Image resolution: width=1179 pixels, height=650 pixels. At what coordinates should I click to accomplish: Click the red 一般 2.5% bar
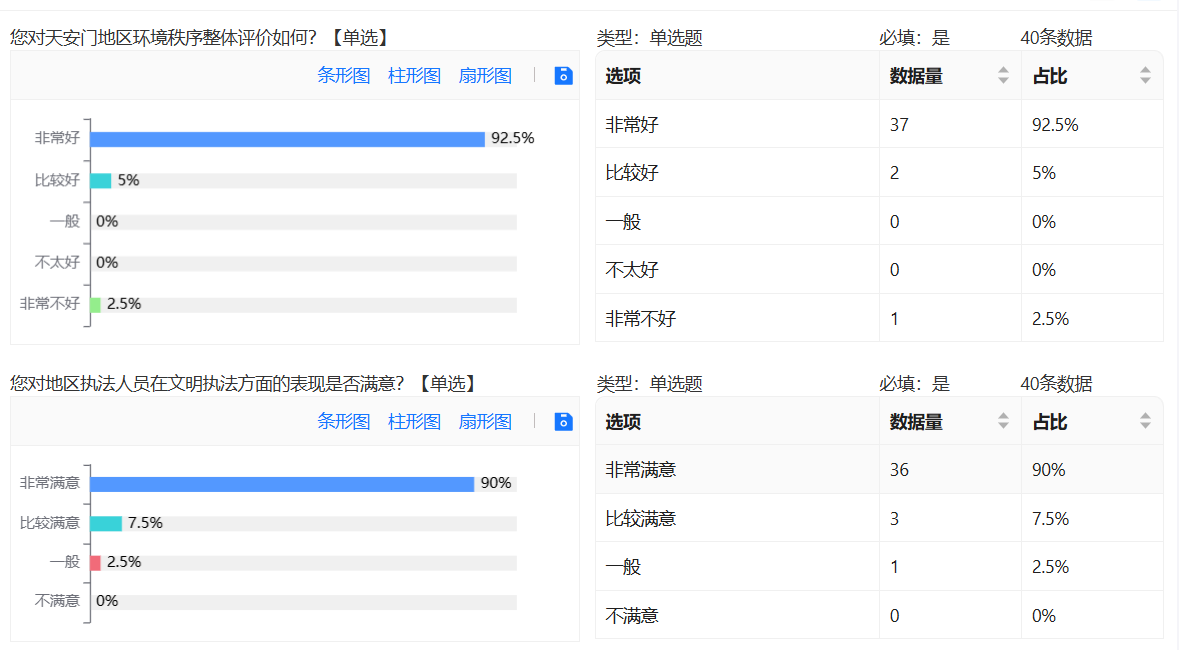(x=96, y=563)
